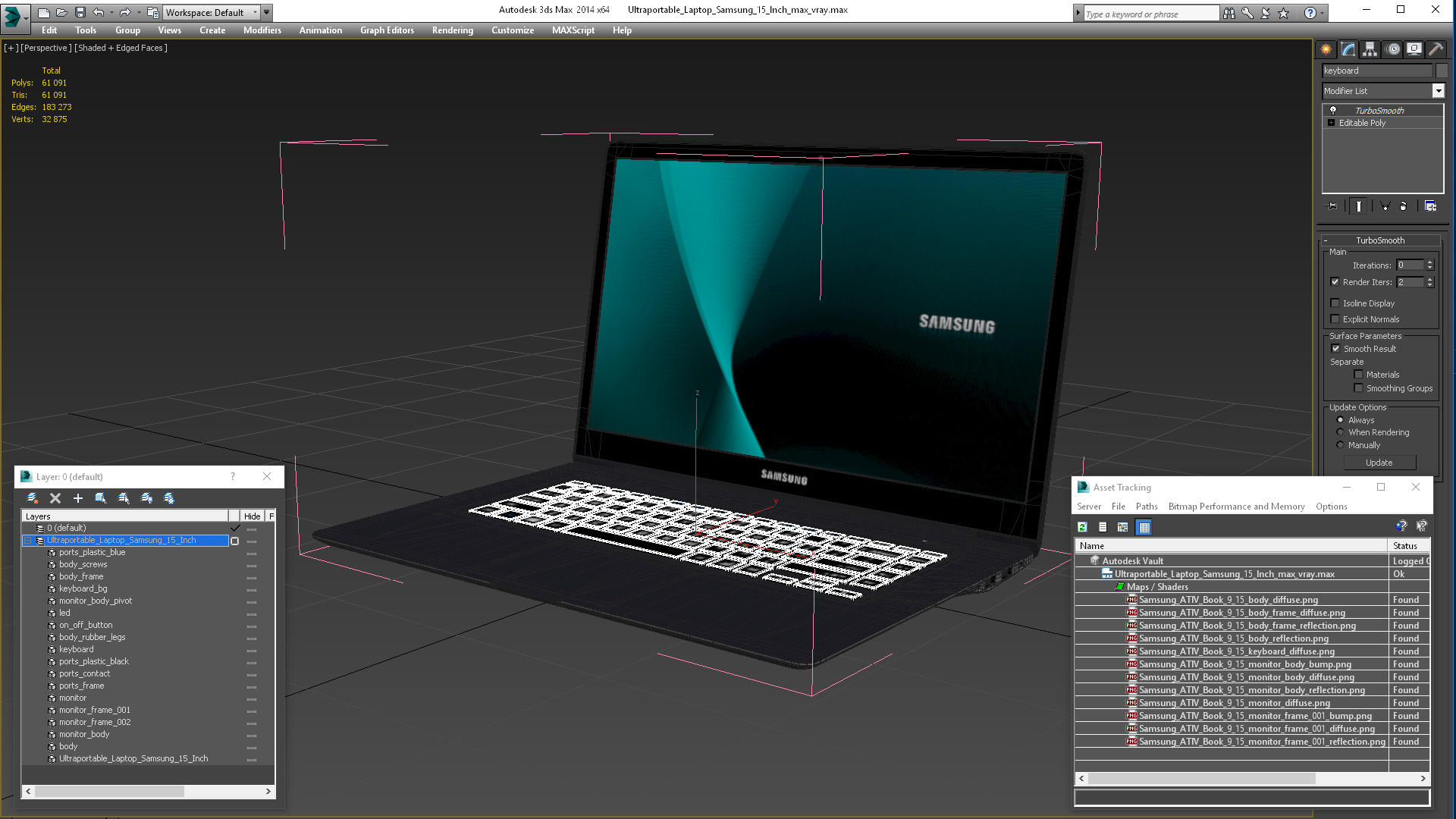Click the Save File floppy icon
Screen dimensions: 1456x819
pyautogui.click(x=80, y=13)
